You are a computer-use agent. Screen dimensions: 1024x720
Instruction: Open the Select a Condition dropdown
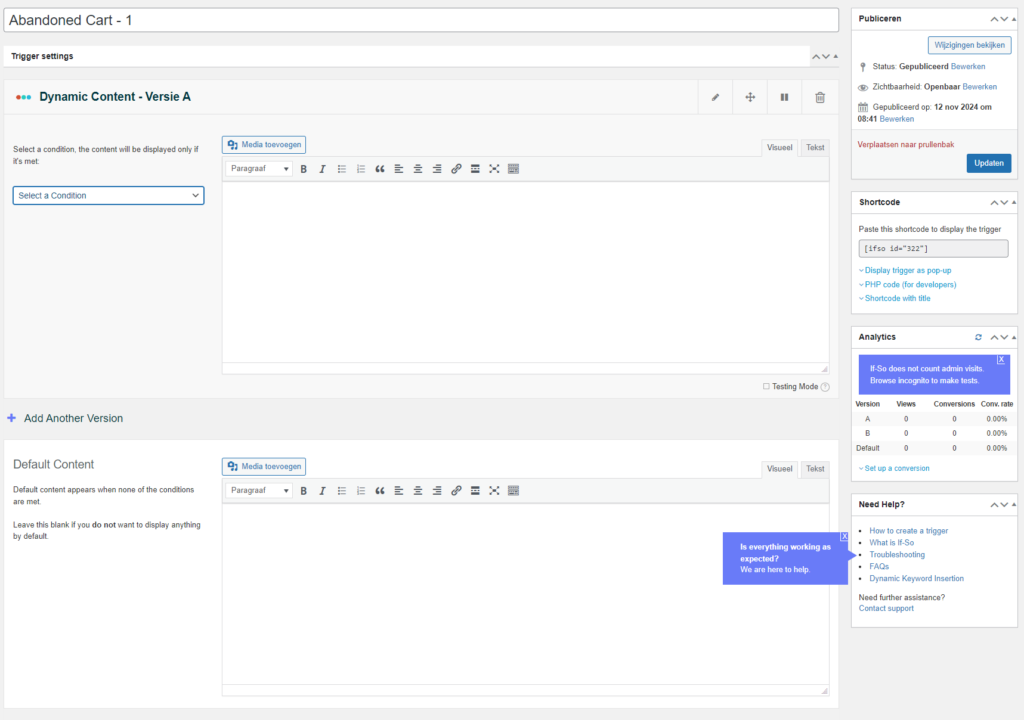click(x=108, y=195)
